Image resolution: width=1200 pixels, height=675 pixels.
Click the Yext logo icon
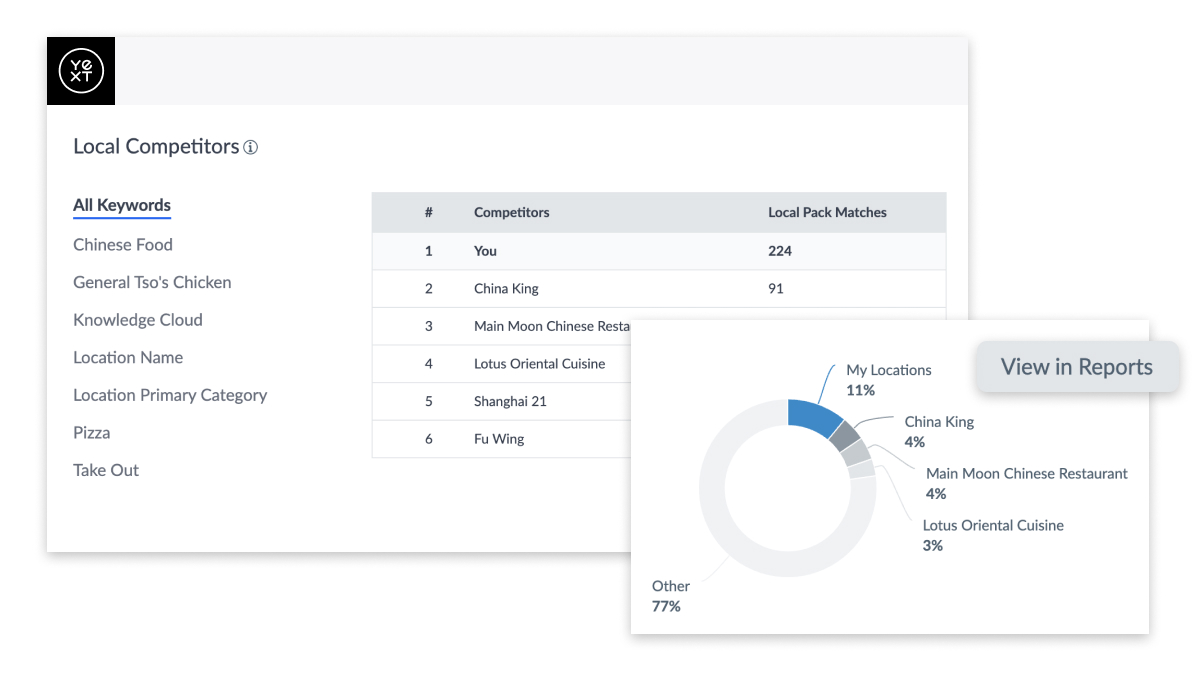81,71
